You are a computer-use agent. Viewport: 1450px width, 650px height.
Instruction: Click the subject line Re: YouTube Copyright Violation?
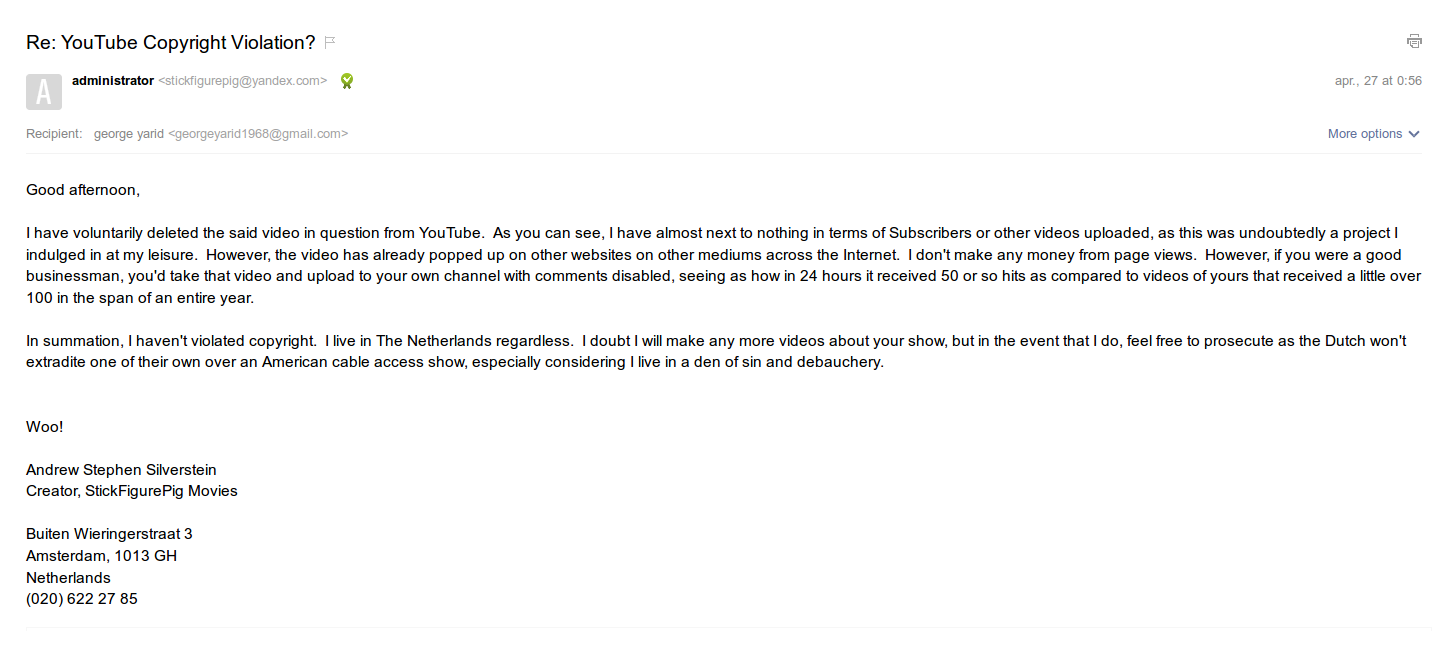170,42
